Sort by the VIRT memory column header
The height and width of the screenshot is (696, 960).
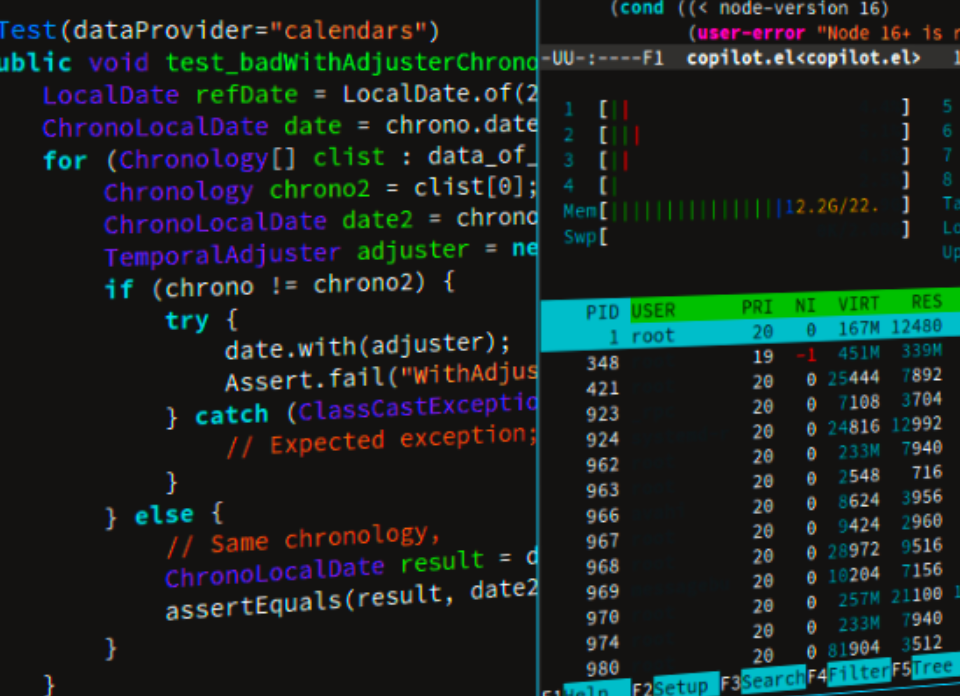[x=858, y=304]
